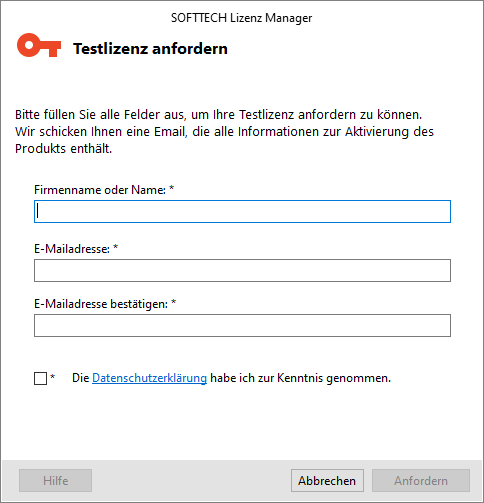Click the E-Mailadresse bestätigen input box

click(x=242, y=325)
